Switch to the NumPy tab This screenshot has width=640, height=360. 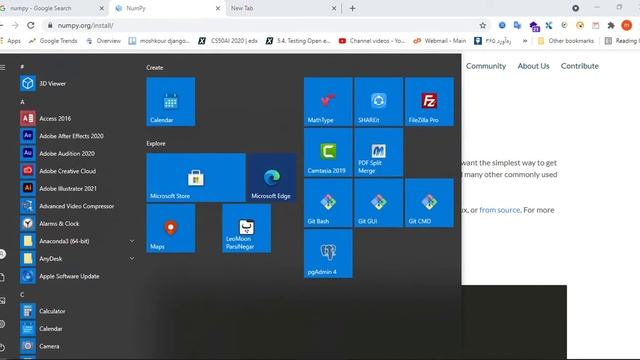click(168, 8)
